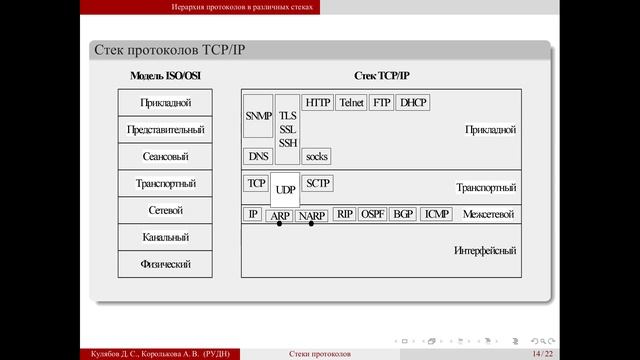Viewport: 640px width, 360px height.
Task: Click the next-frame arrow right of frame icon
Action: click(x=441, y=341)
